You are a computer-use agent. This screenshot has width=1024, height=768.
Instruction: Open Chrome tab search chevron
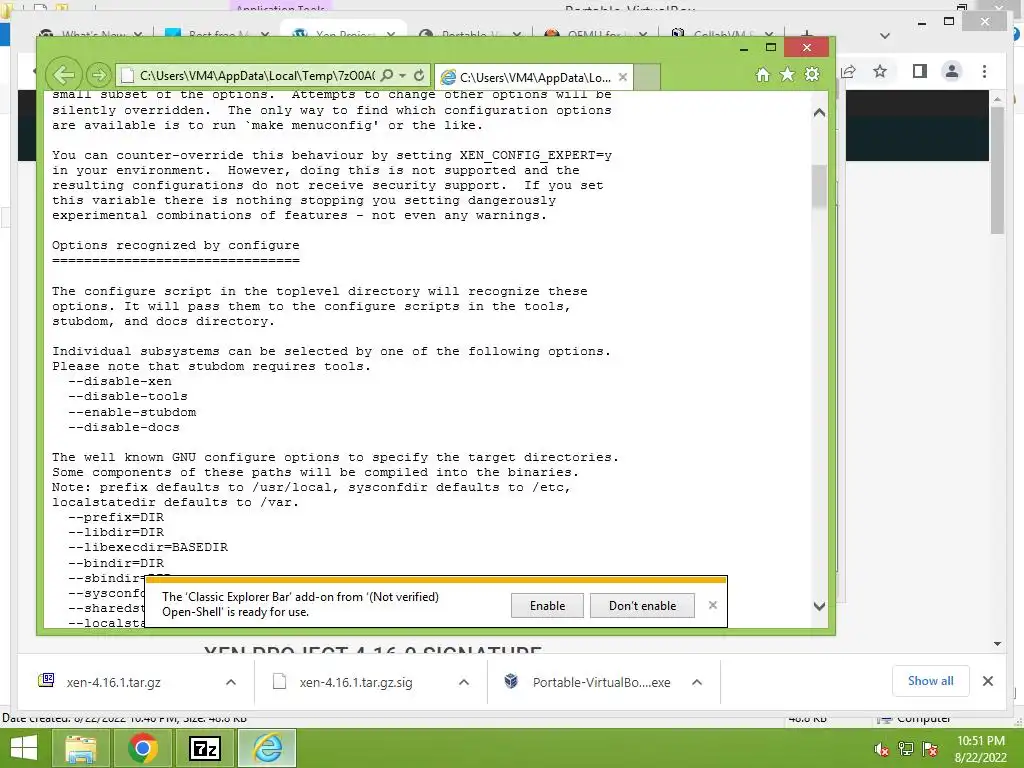(x=884, y=36)
